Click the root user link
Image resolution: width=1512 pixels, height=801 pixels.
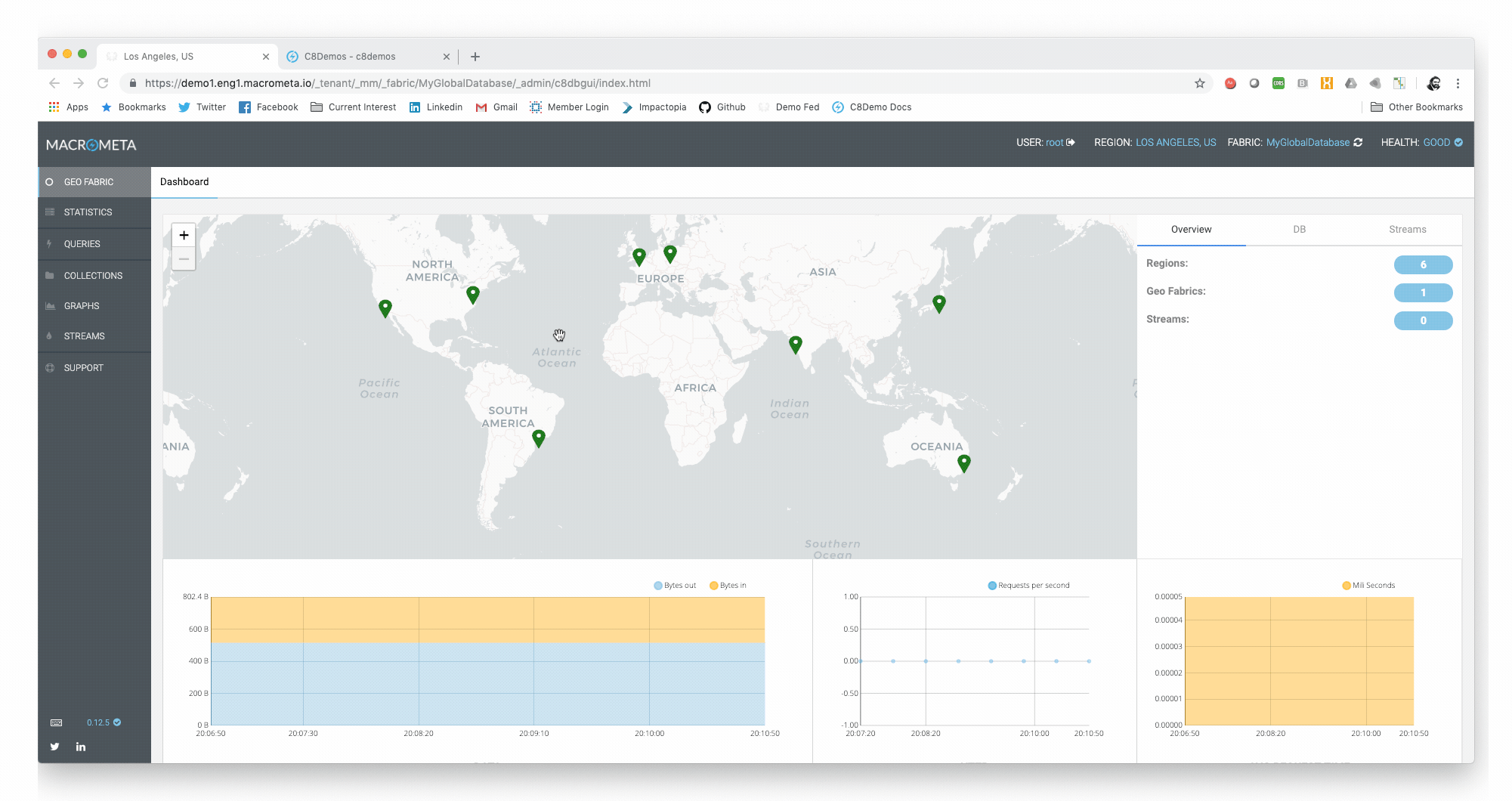click(x=1054, y=143)
